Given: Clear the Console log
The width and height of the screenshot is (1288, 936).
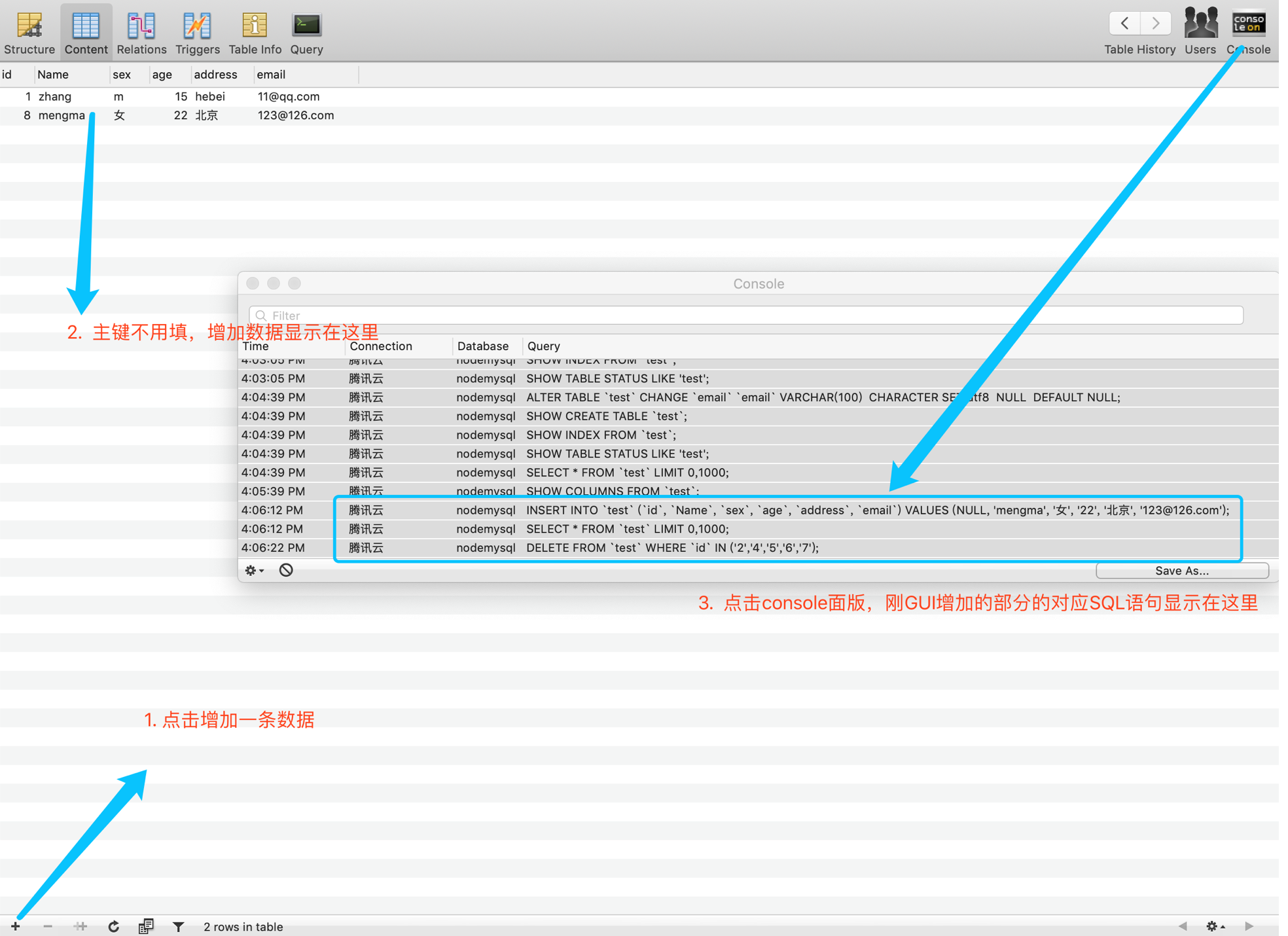Looking at the screenshot, I should click(x=286, y=570).
